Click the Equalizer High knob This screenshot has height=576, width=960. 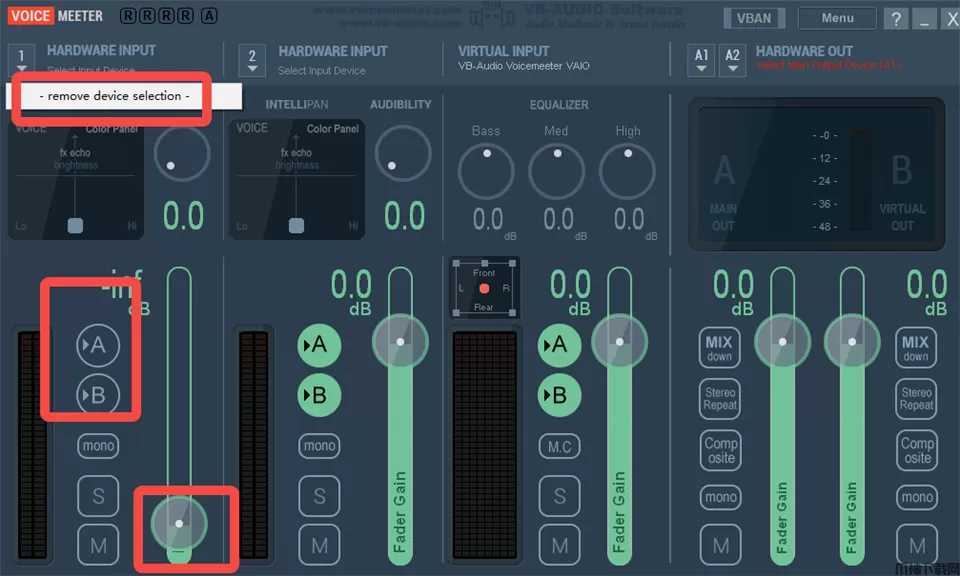click(627, 171)
